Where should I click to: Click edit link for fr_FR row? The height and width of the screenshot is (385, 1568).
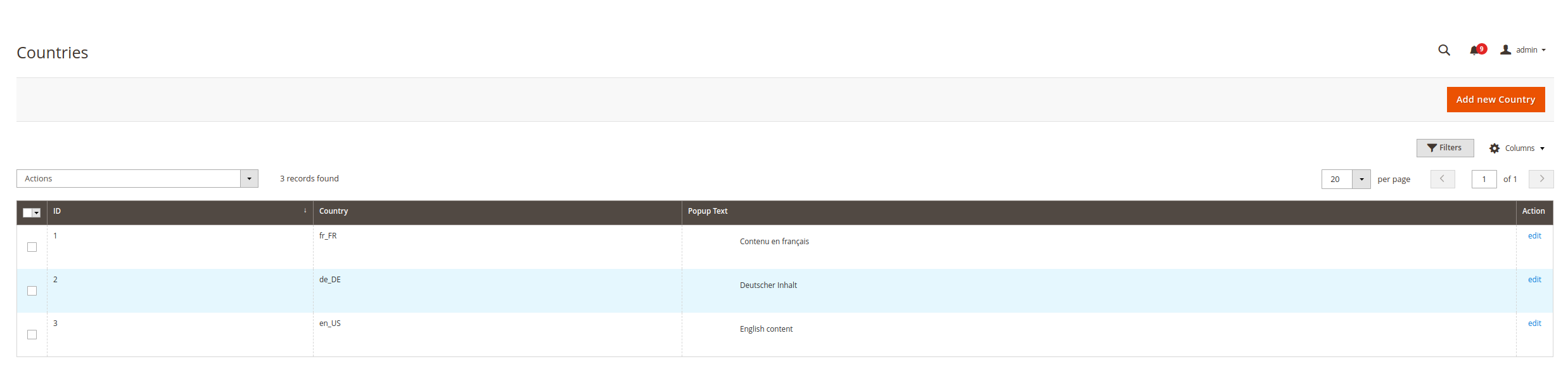1534,236
